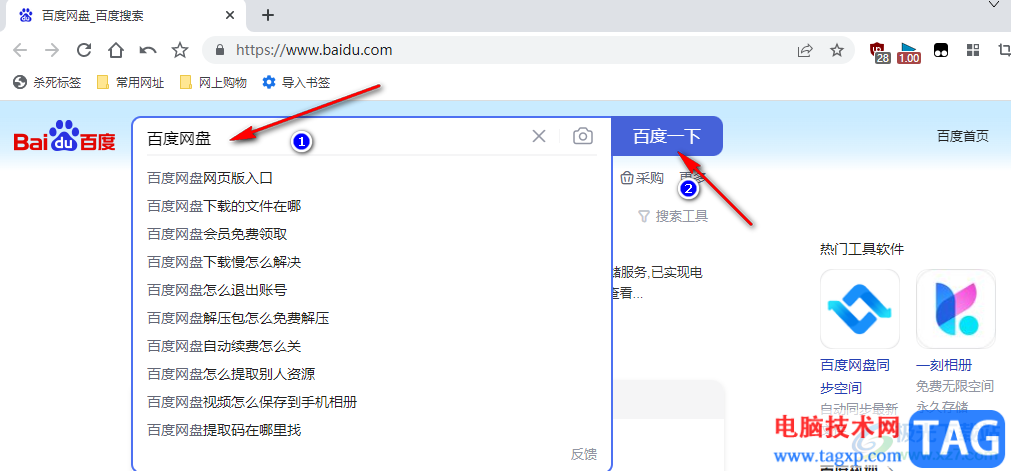The width and height of the screenshot is (1011, 471).
Task: Open the 一刻相册 app icon
Action: click(x=956, y=309)
